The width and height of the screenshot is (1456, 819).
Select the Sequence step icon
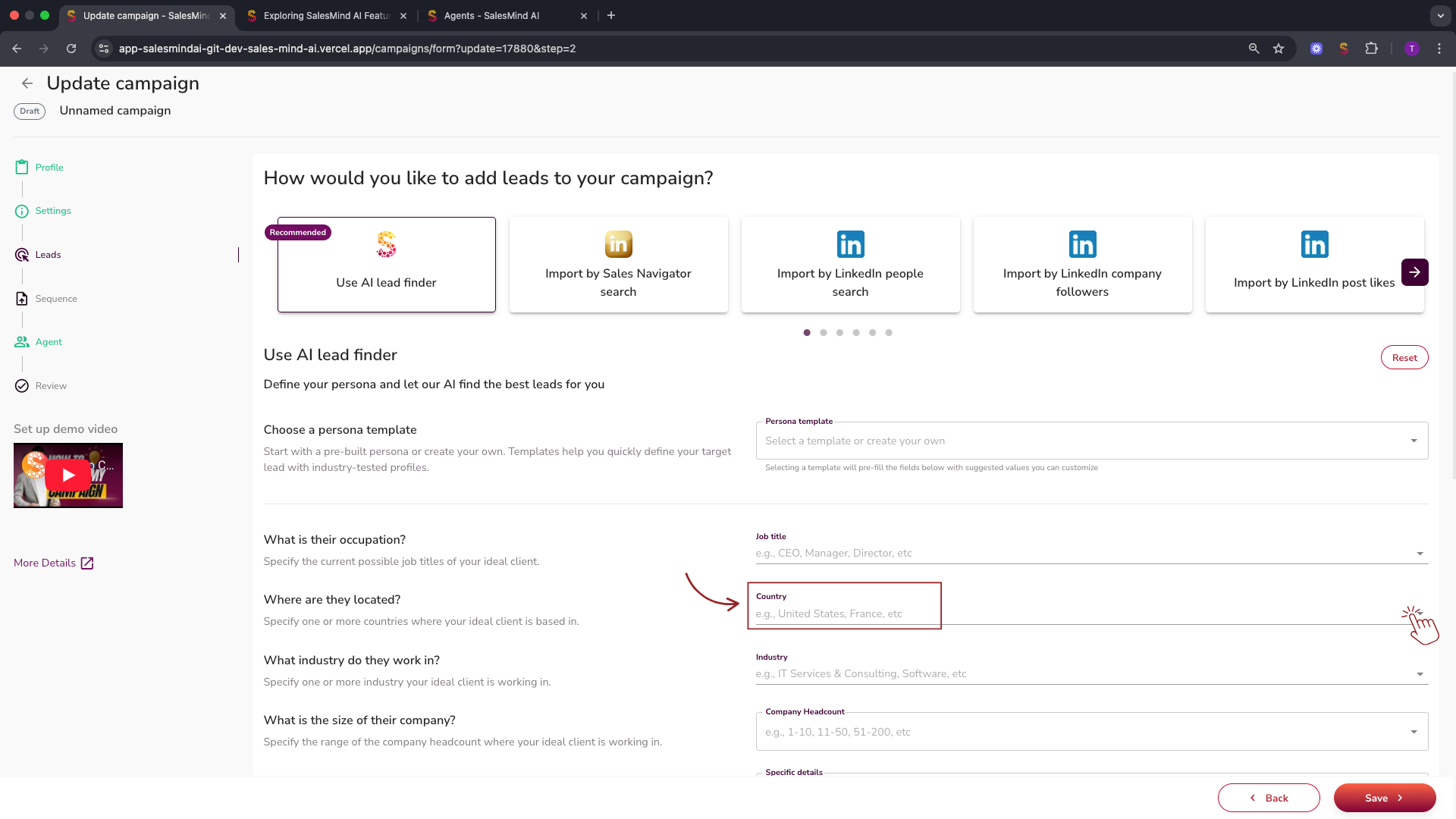tap(22, 299)
